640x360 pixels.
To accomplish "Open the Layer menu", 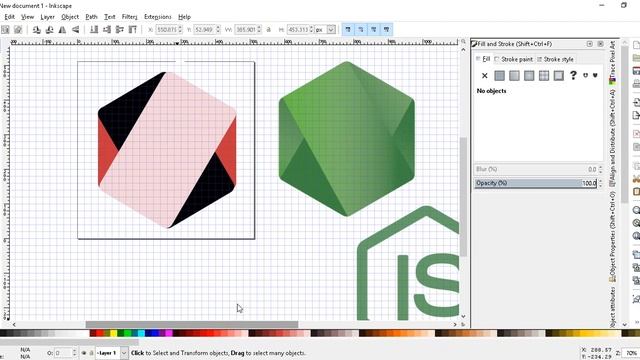I will click(47, 17).
